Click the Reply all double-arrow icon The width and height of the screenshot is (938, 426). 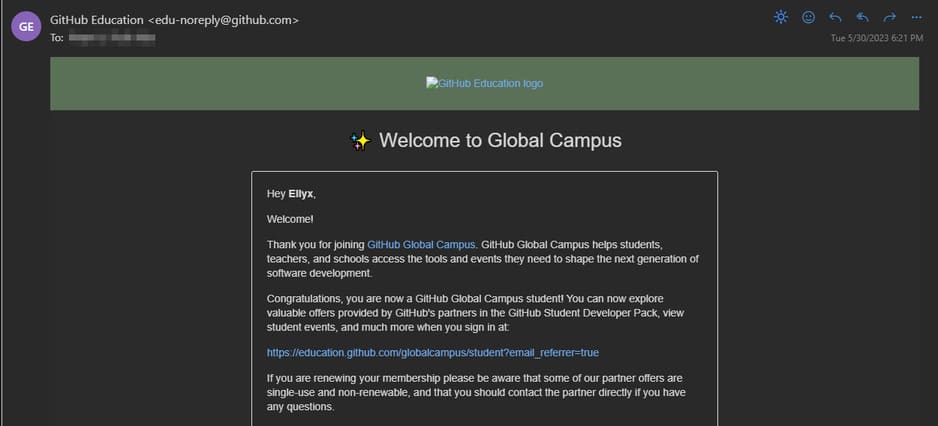tap(862, 17)
